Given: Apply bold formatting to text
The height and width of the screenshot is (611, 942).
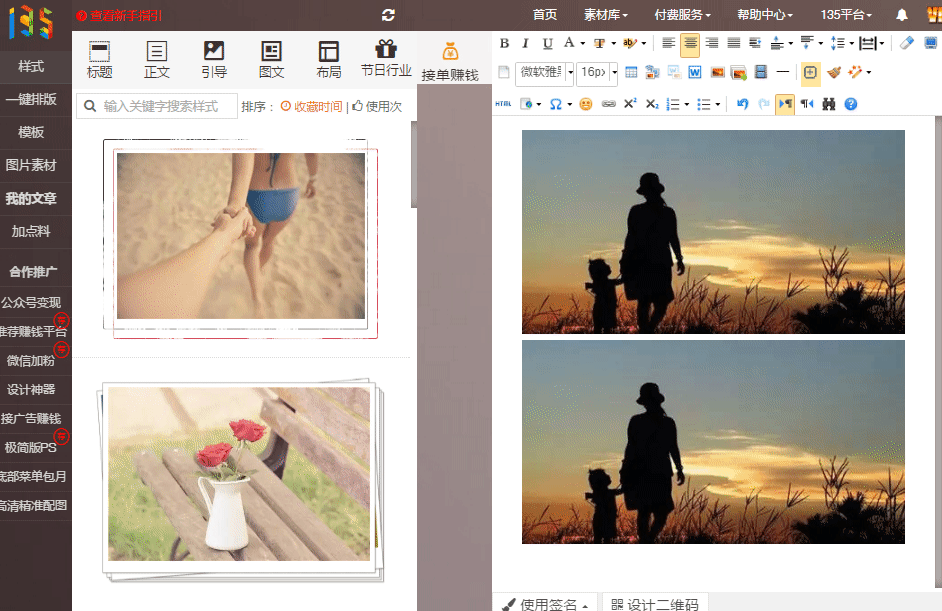Looking at the screenshot, I should tap(504, 43).
